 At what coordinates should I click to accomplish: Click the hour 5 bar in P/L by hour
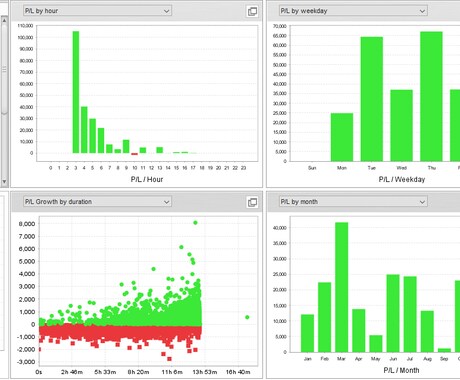(93, 136)
